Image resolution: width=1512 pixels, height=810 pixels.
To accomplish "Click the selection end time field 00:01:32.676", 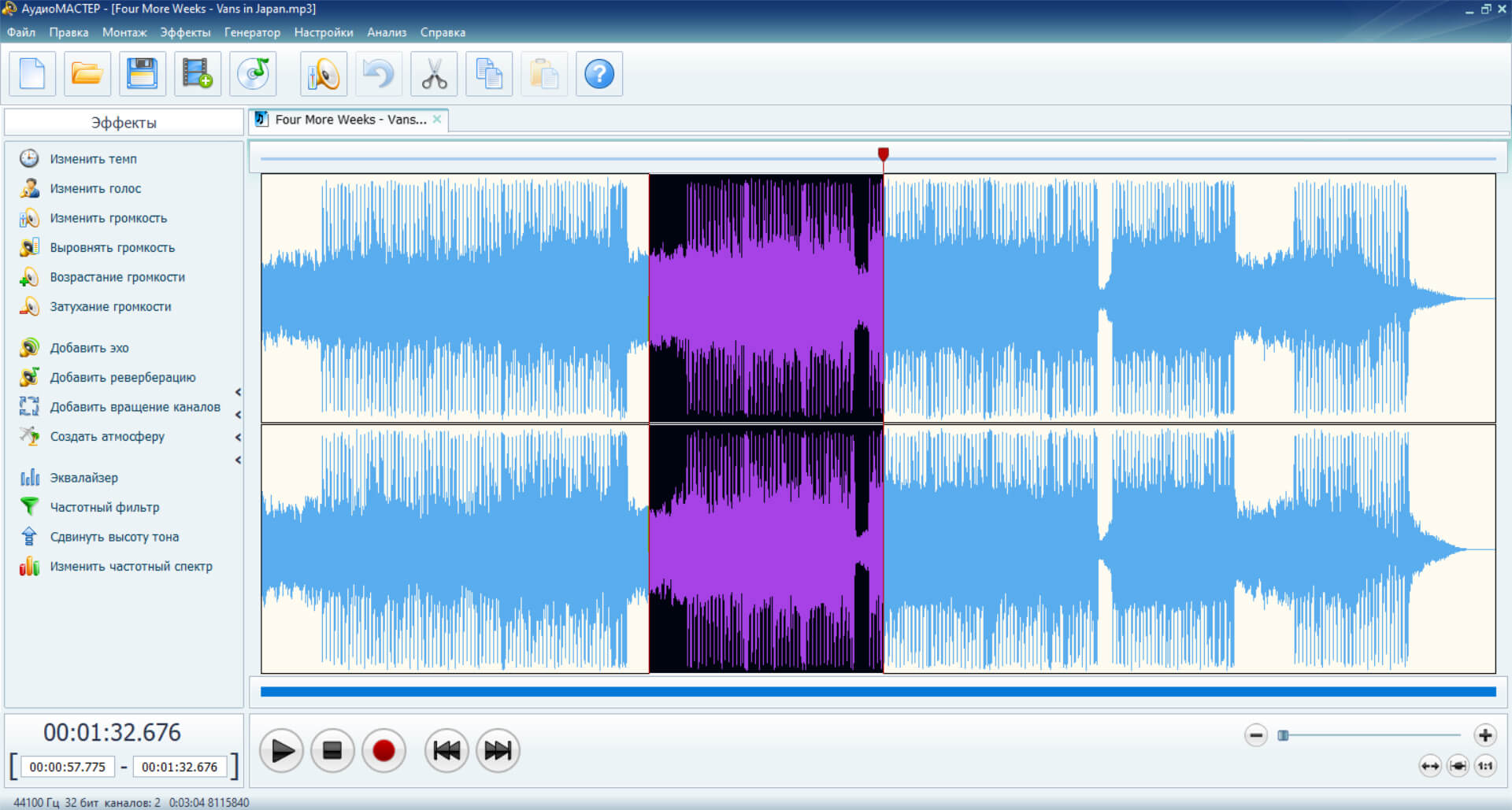I will (x=180, y=767).
